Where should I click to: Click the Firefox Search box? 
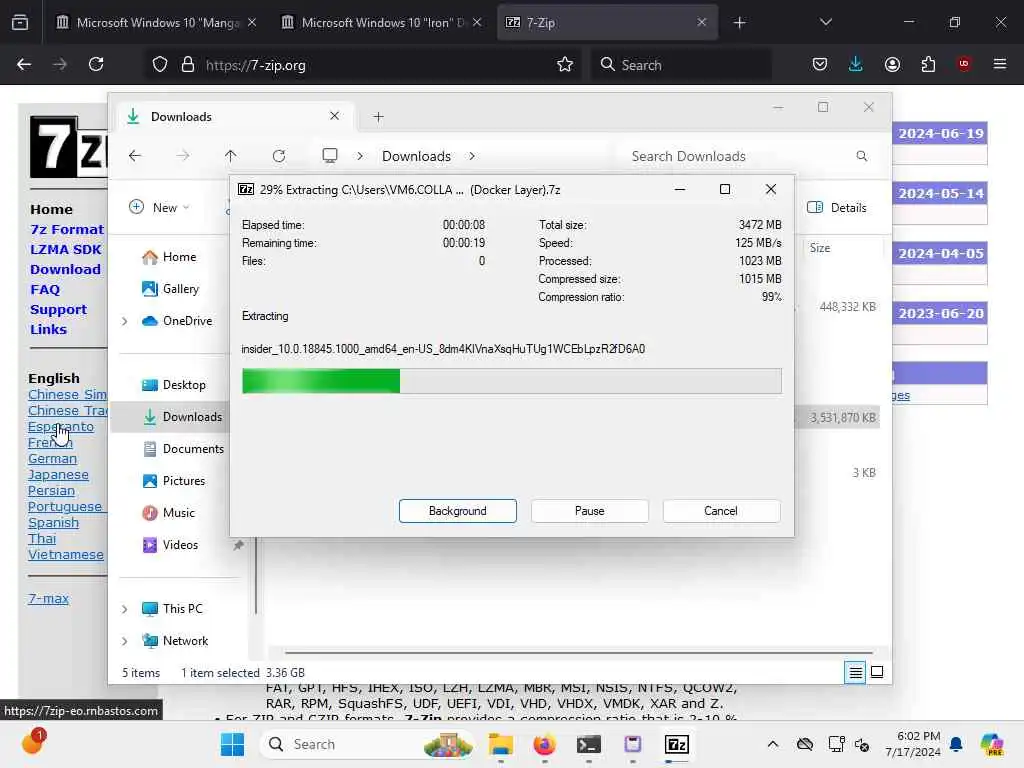(x=681, y=65)
